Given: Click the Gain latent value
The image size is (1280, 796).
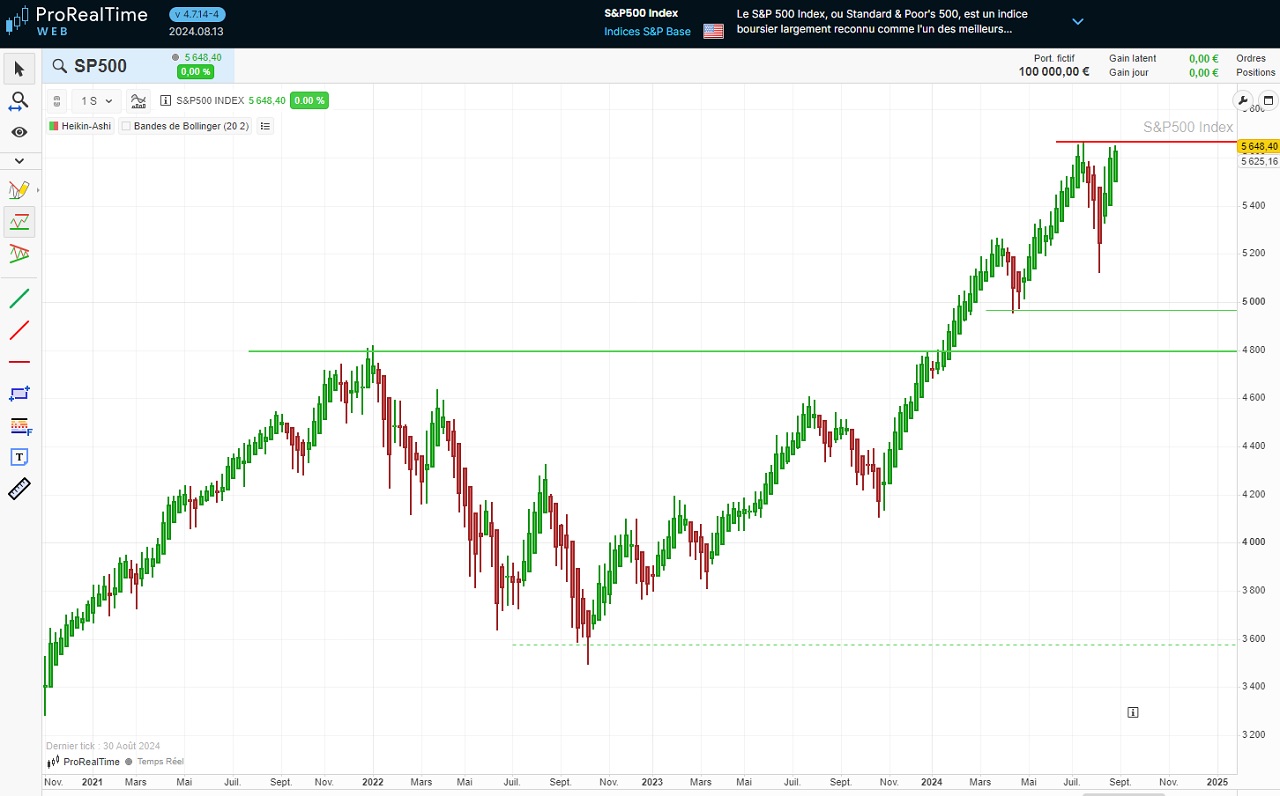Looking at the screenshot, I should pyautogui.click(x=1203, y=59).
